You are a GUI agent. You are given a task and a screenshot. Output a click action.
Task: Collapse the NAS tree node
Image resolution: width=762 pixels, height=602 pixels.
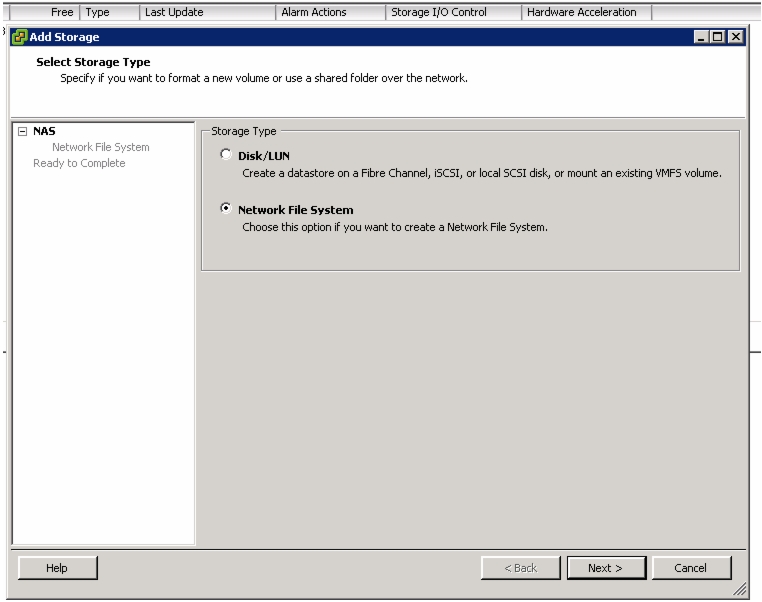(22, 131)
